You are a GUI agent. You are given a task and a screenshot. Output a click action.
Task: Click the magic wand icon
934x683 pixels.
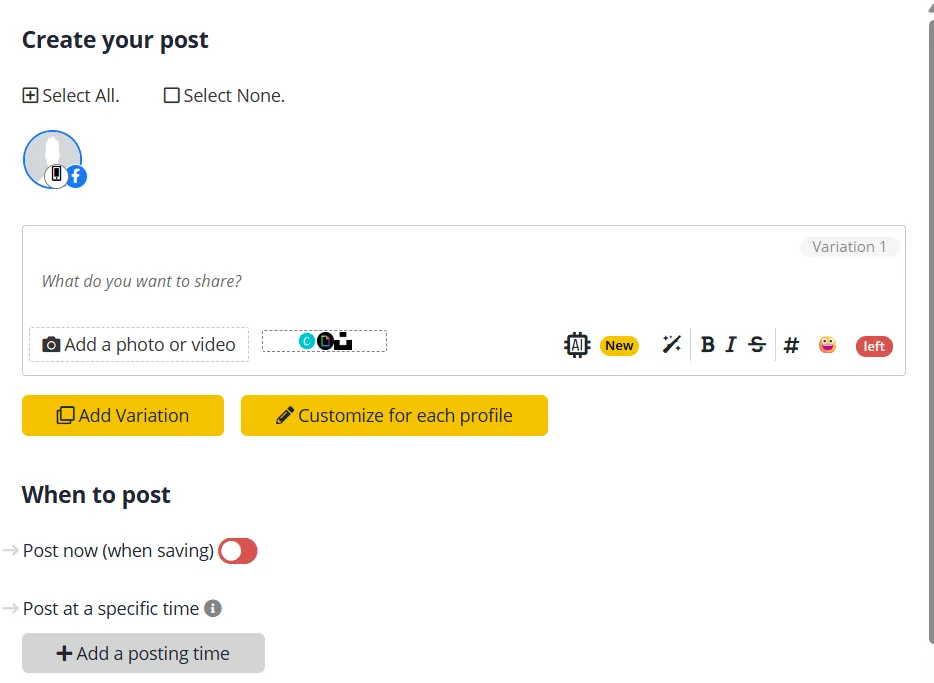tap(672, 345)
